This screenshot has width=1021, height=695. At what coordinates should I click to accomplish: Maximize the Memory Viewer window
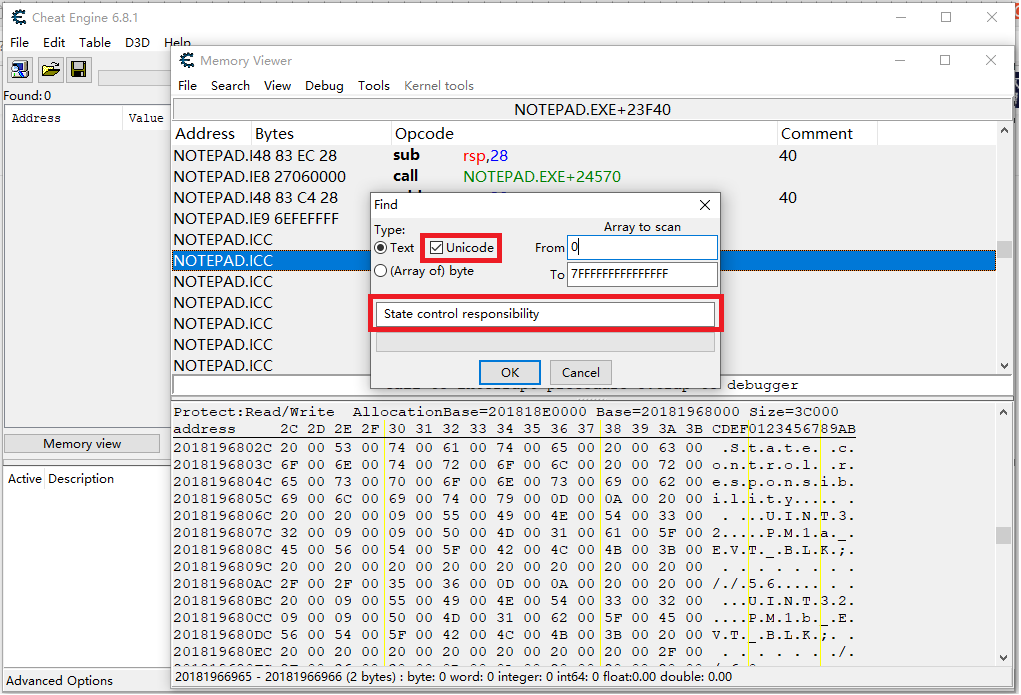[x=945, y=61]
